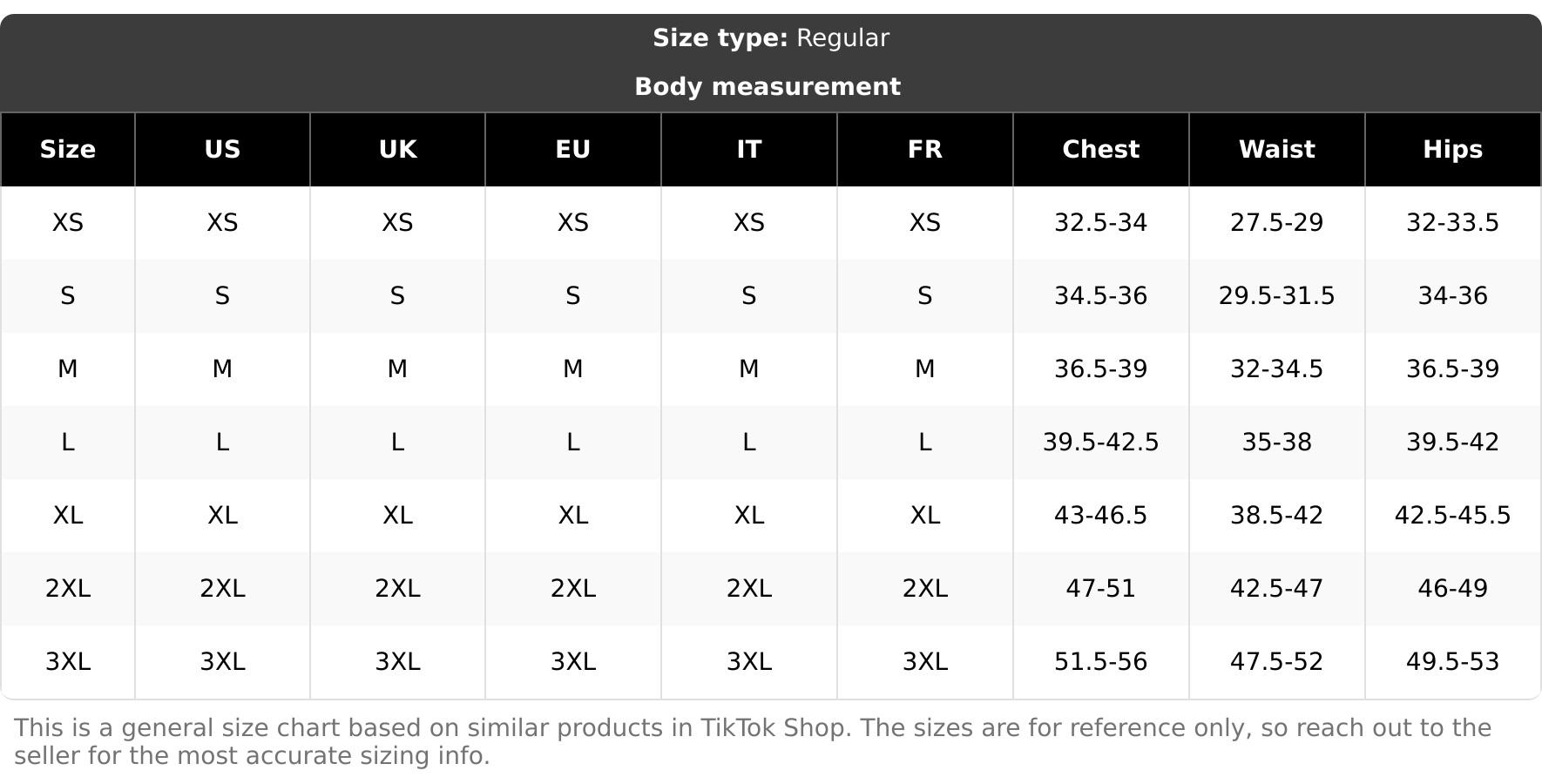Image resolution: width=1542 pixels, height=784 pixels.
Task: Click the 2XL waist value 42.5-47
Action: click(1277, 589)
